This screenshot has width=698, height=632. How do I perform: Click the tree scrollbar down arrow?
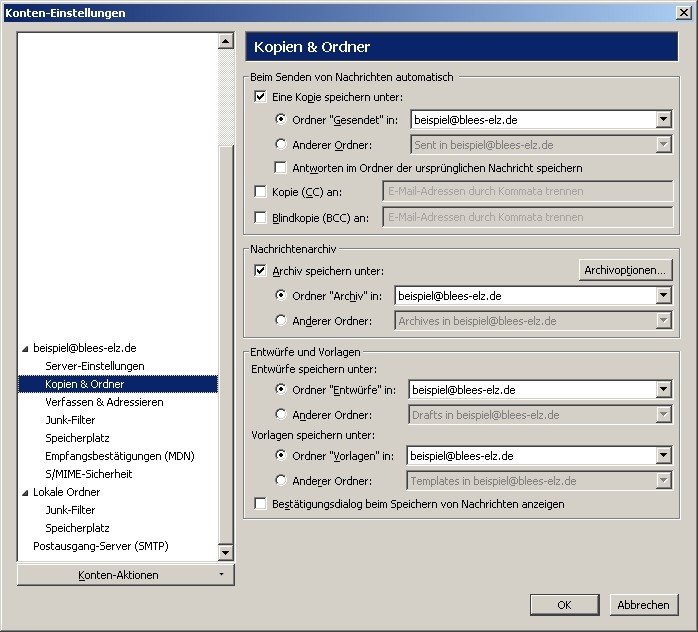226,553
